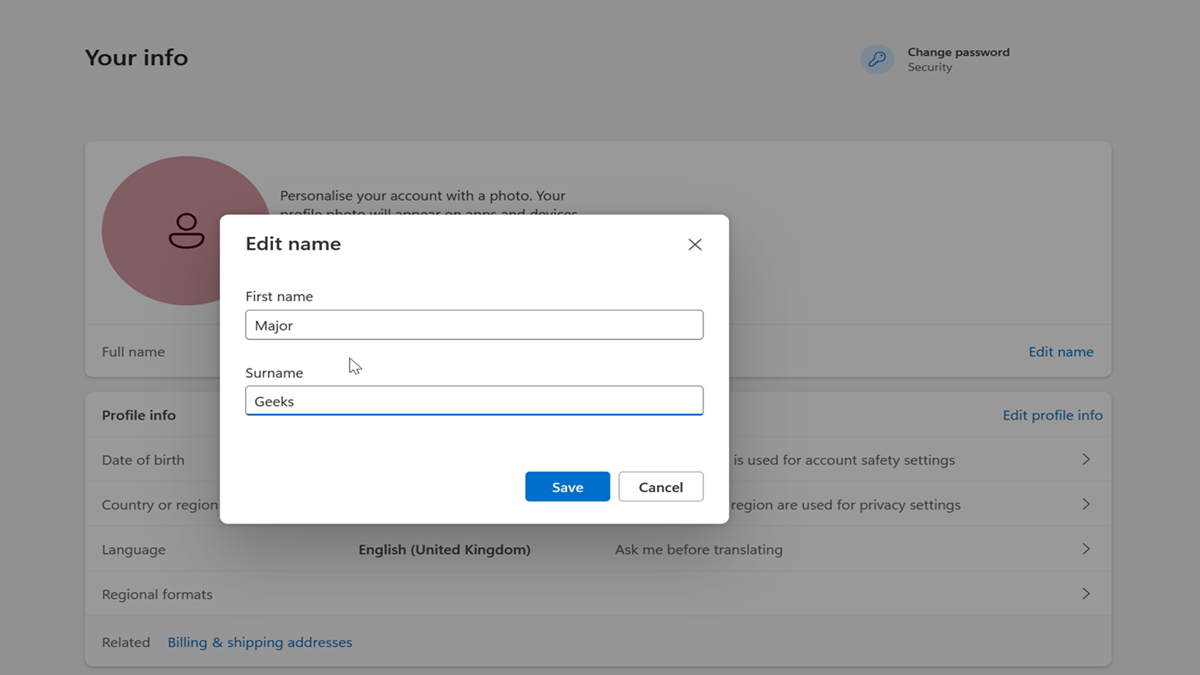Click the First name input field
Screen dimensions: 1200x675
[474, 325]
